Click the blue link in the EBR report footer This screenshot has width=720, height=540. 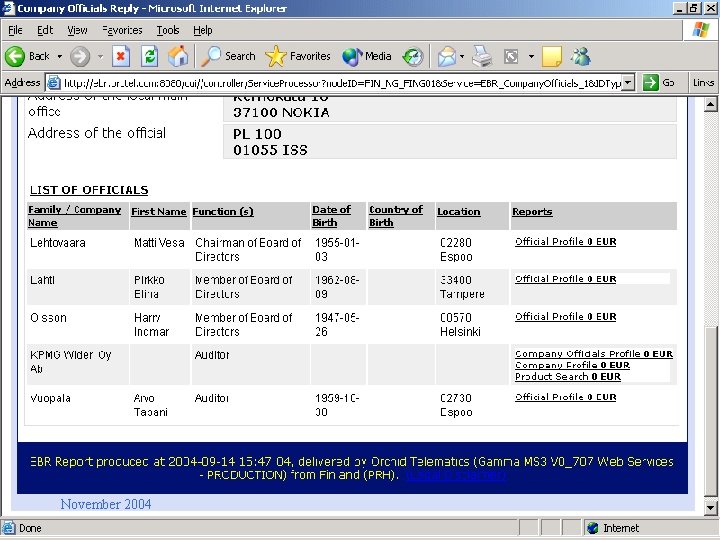click(456, 475)
